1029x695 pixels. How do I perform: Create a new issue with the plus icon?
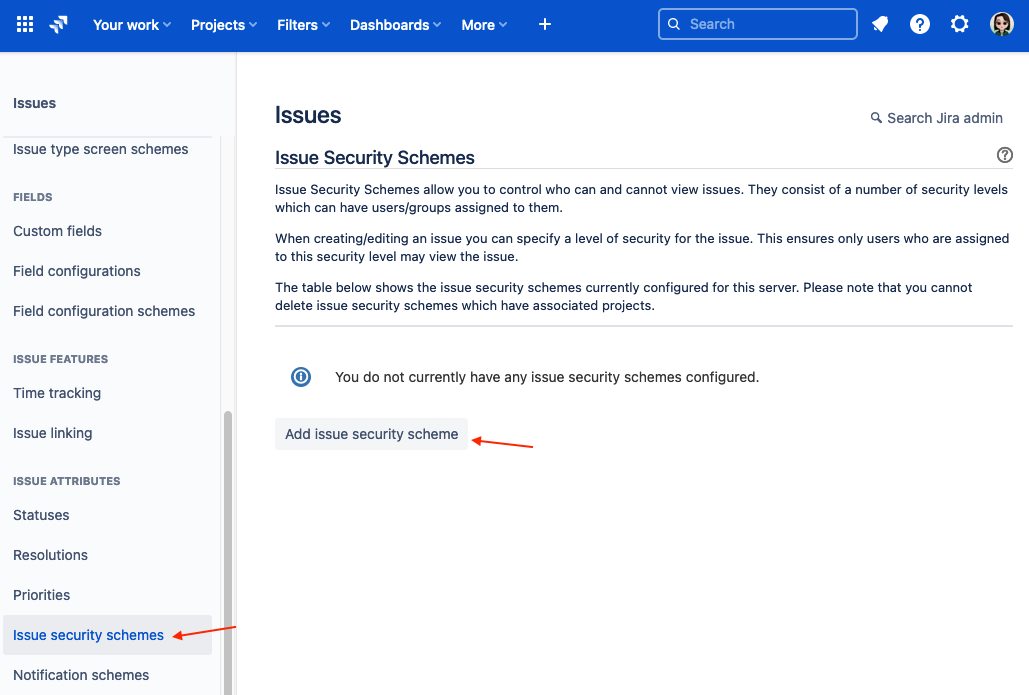pyautogui.click(x=544, y=24)
